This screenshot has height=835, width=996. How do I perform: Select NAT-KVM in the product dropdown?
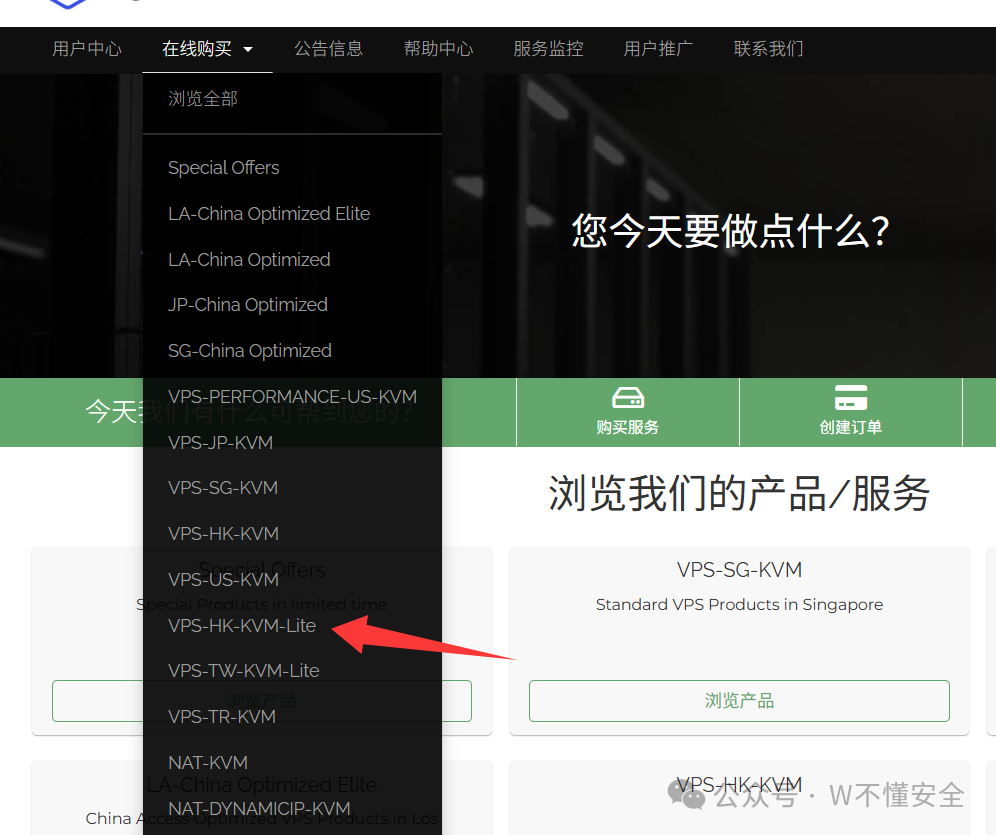click(x=208, y=763)
